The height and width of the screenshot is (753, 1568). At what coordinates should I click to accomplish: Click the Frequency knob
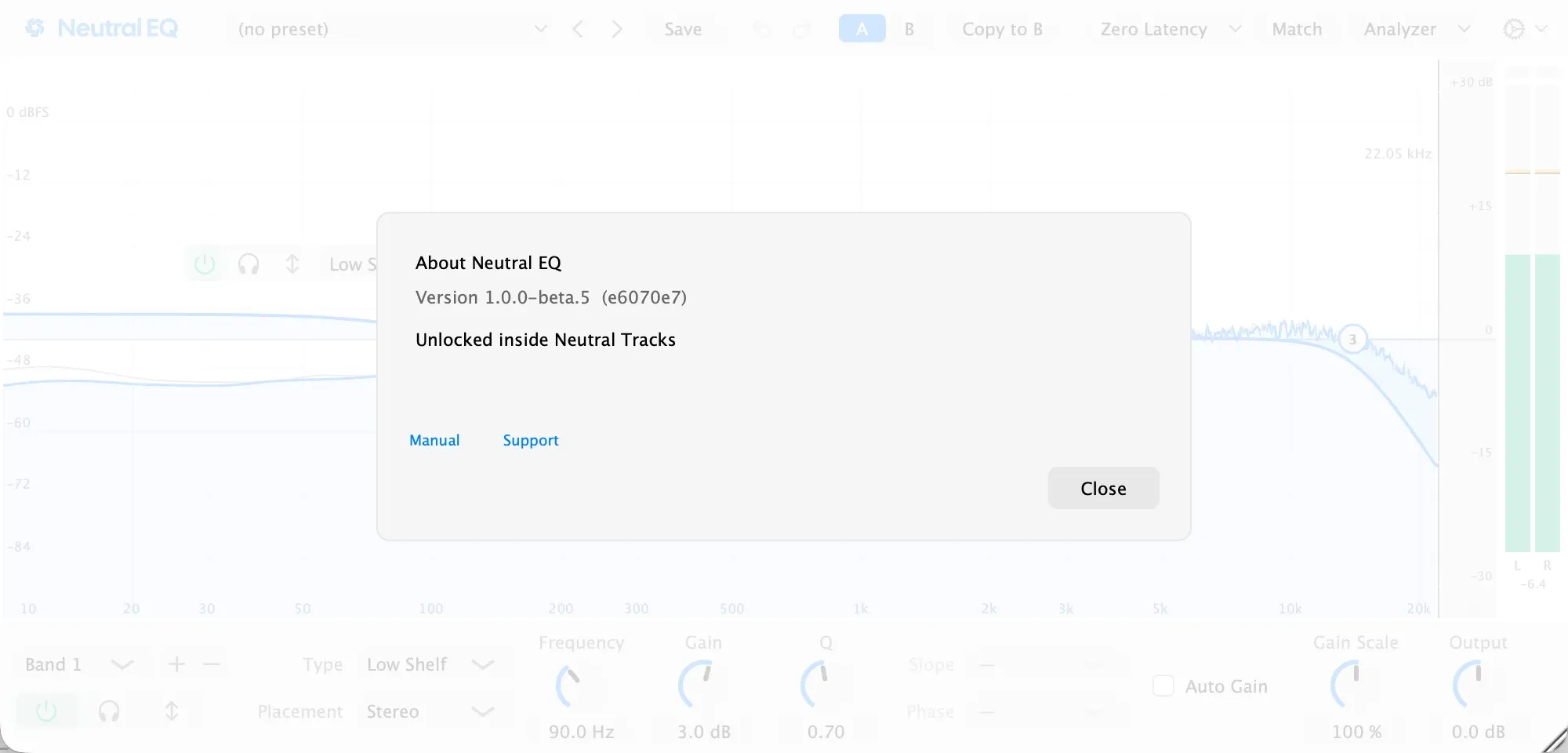click(x=581, y=686)
